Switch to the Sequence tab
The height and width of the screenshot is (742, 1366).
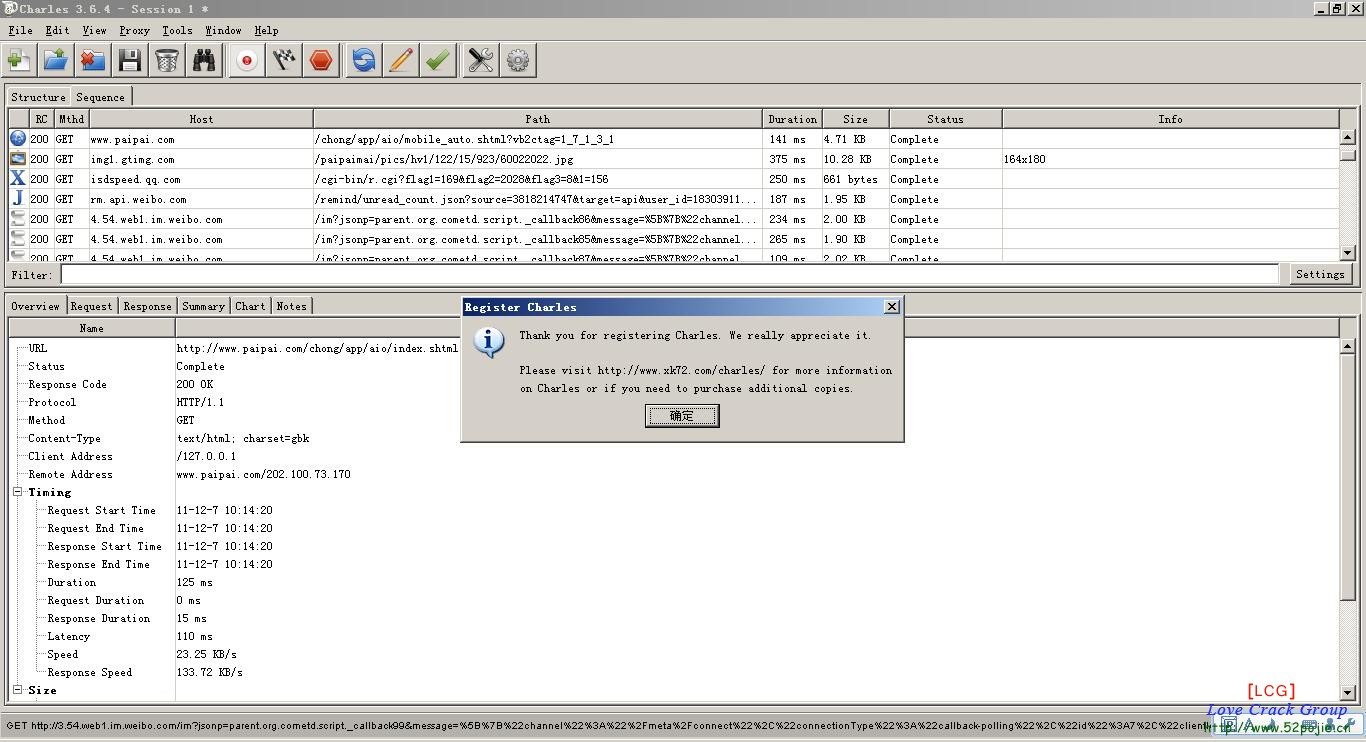click(101, 97)
